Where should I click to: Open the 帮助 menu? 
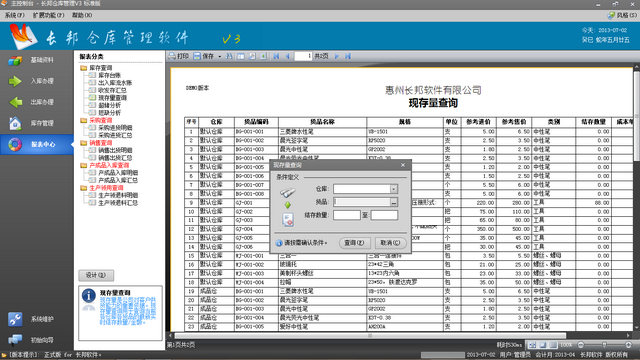tap(82, 15)
